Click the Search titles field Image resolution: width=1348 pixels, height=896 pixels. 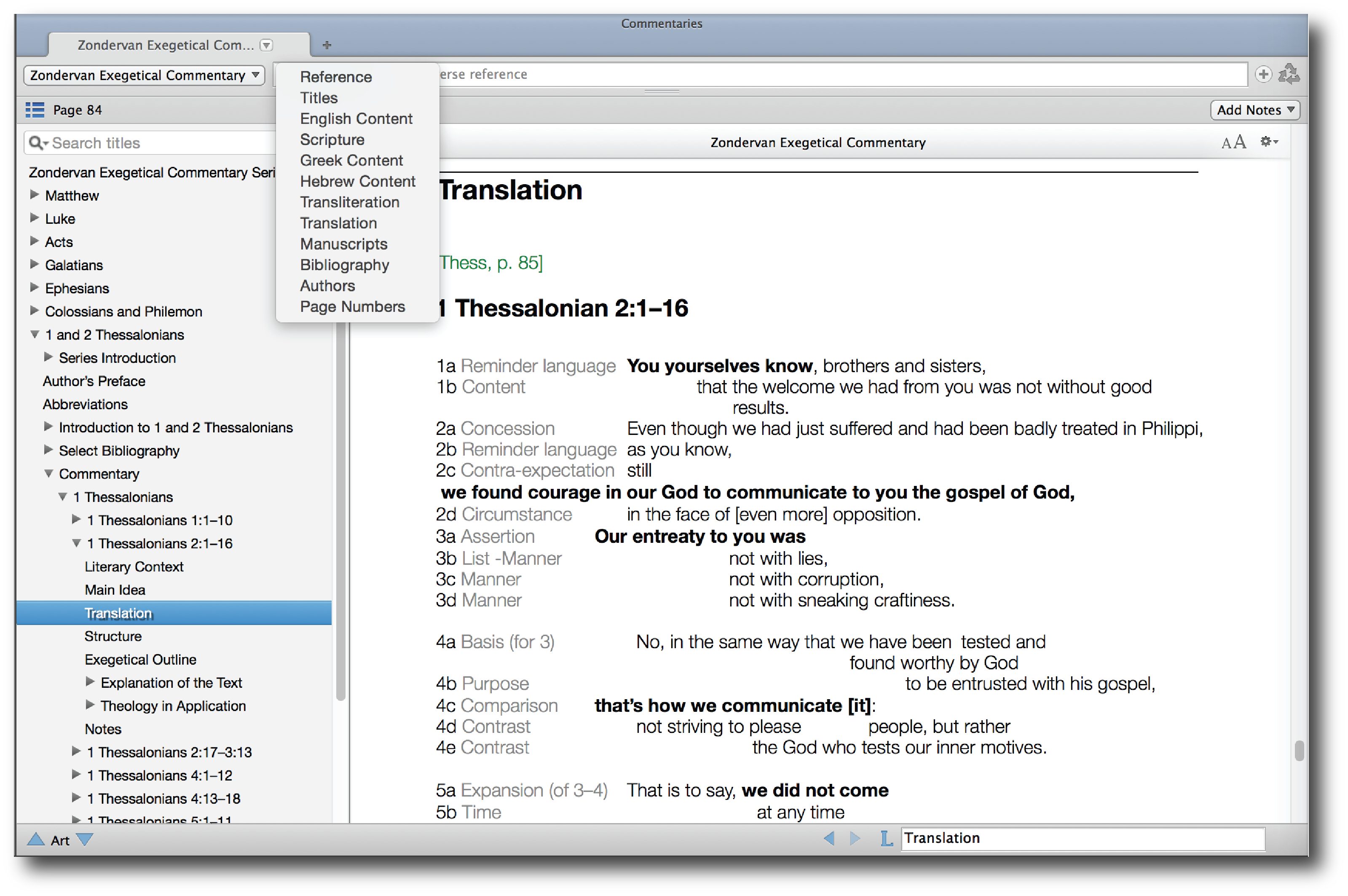[150, 143]
